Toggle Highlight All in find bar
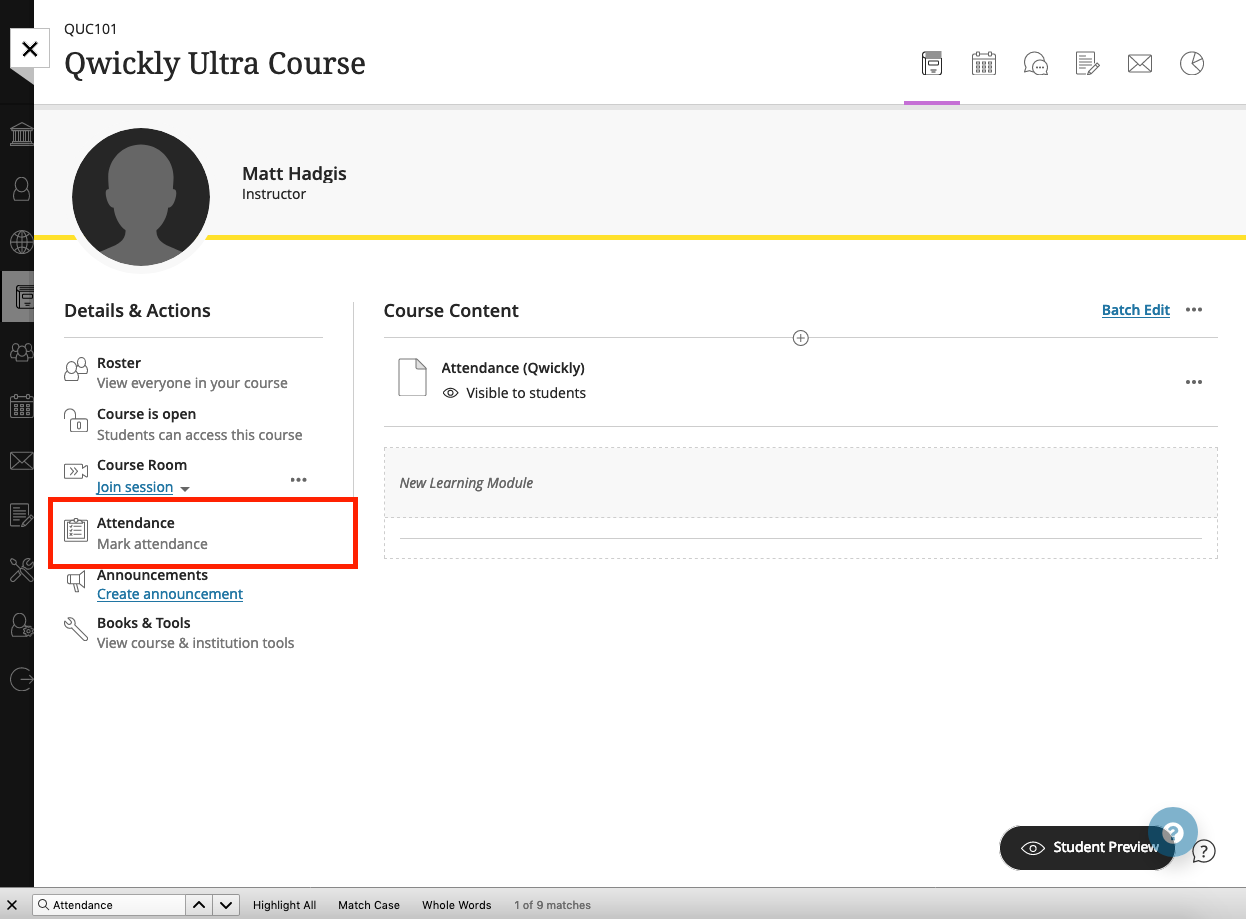The height and width of the screenshot is (919, 1246). 284,905
